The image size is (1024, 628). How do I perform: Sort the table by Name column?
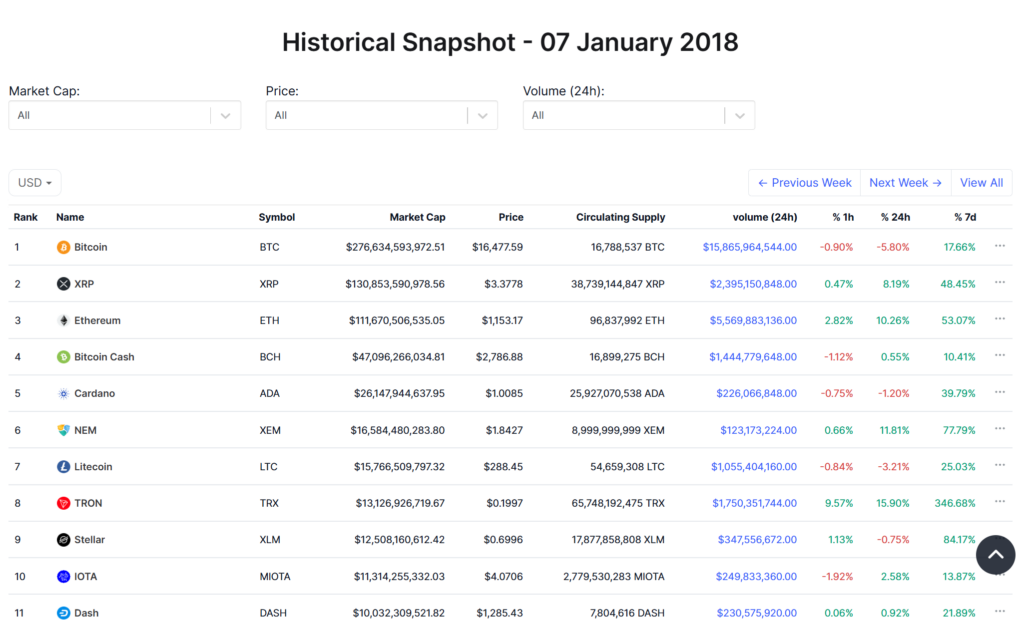coord(70,217)
